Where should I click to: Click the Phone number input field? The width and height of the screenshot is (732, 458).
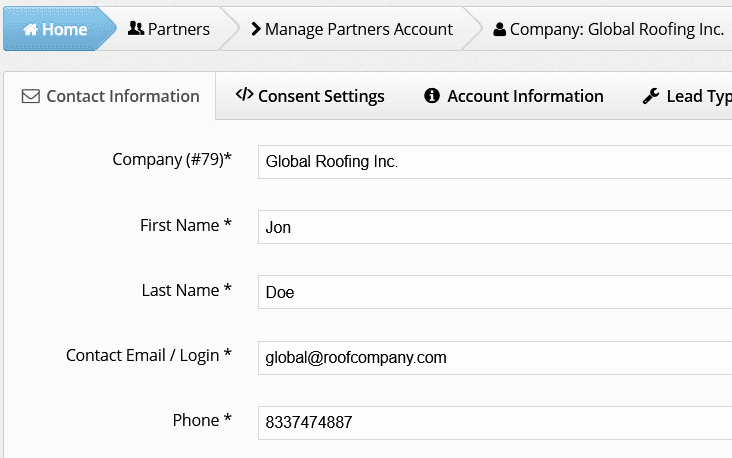tap(495, 423)
